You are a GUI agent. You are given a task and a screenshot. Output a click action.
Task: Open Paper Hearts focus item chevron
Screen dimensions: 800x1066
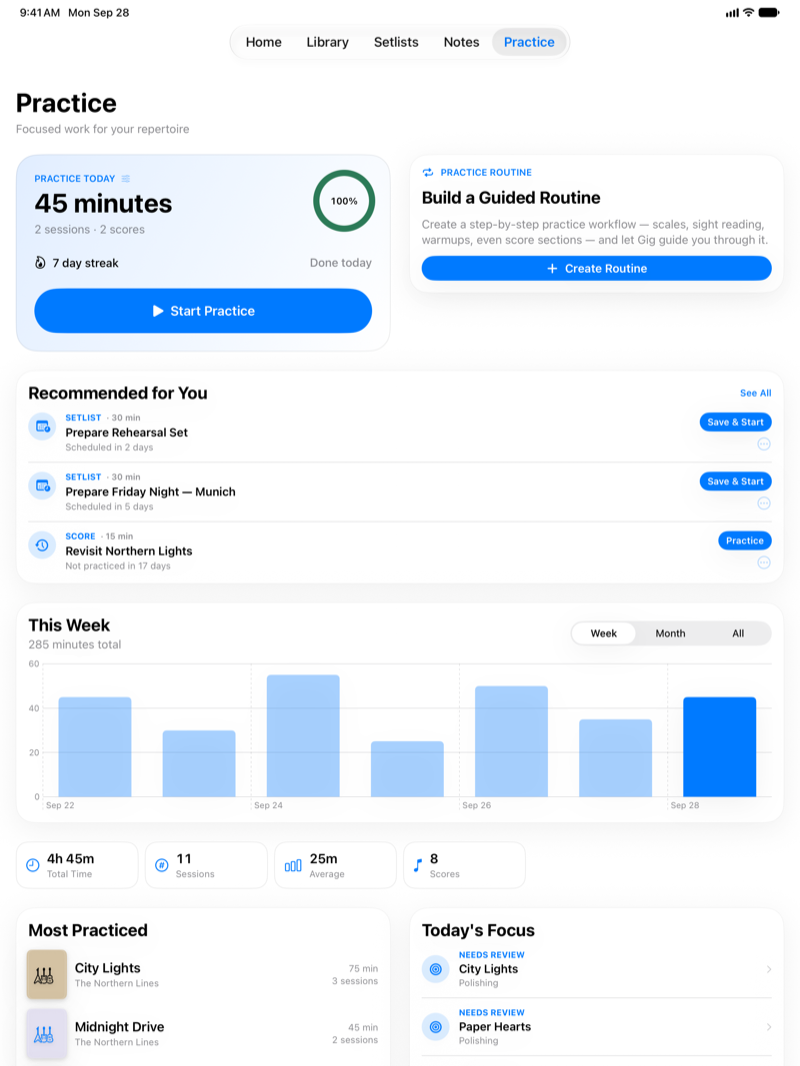click(769, 1027)
